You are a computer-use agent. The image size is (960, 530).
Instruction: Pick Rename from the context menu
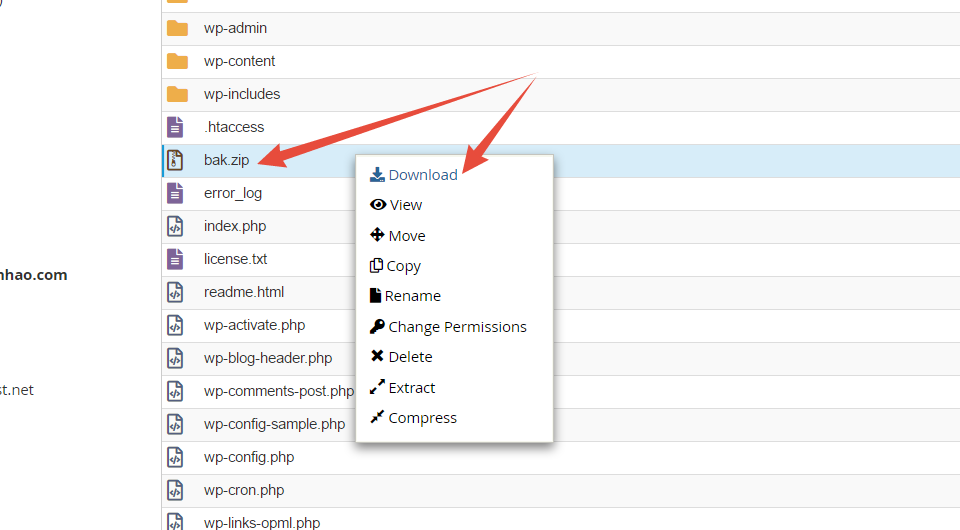point(405,296)
